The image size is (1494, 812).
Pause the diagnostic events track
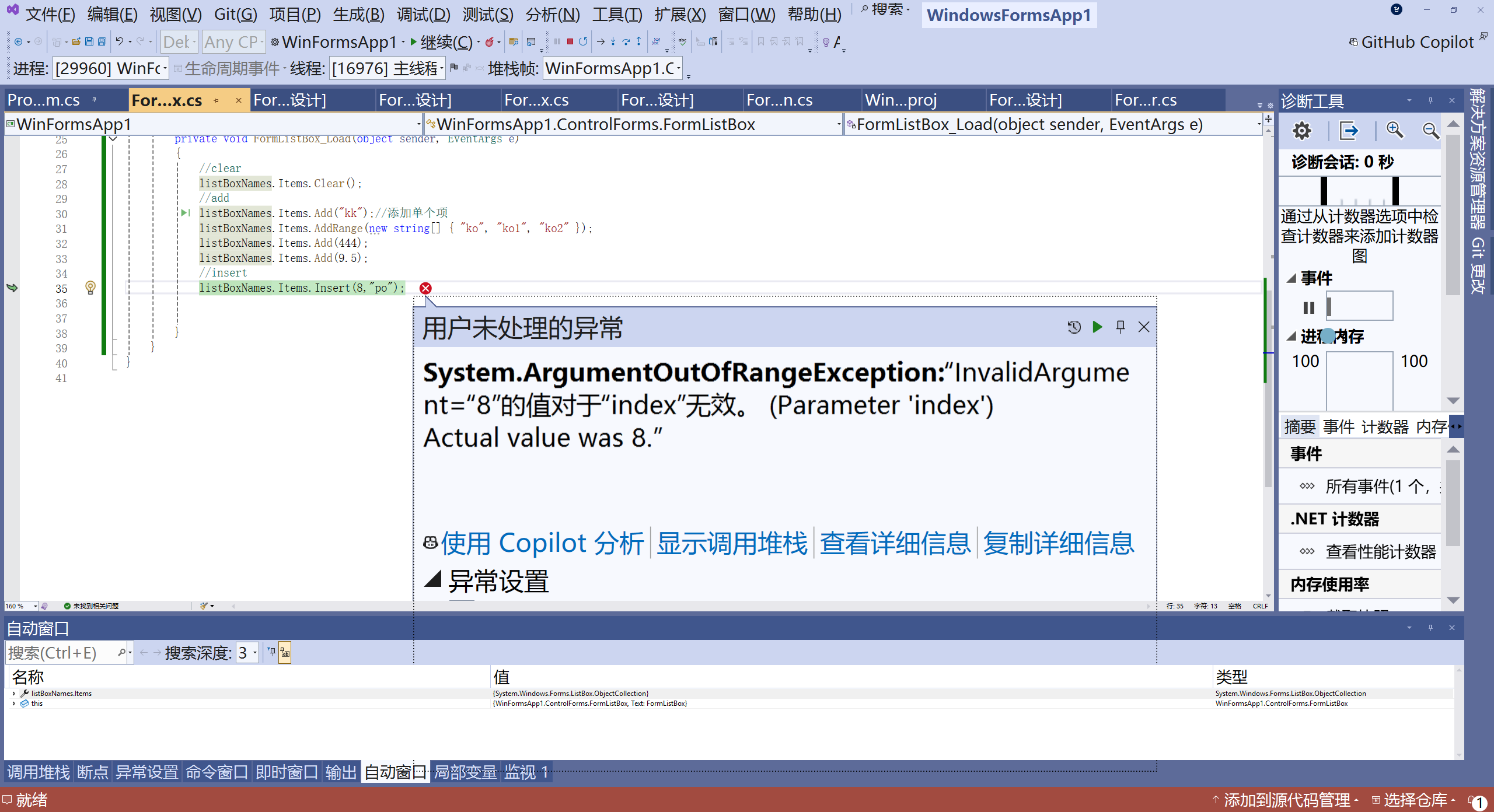click(x=1308, y=307)
